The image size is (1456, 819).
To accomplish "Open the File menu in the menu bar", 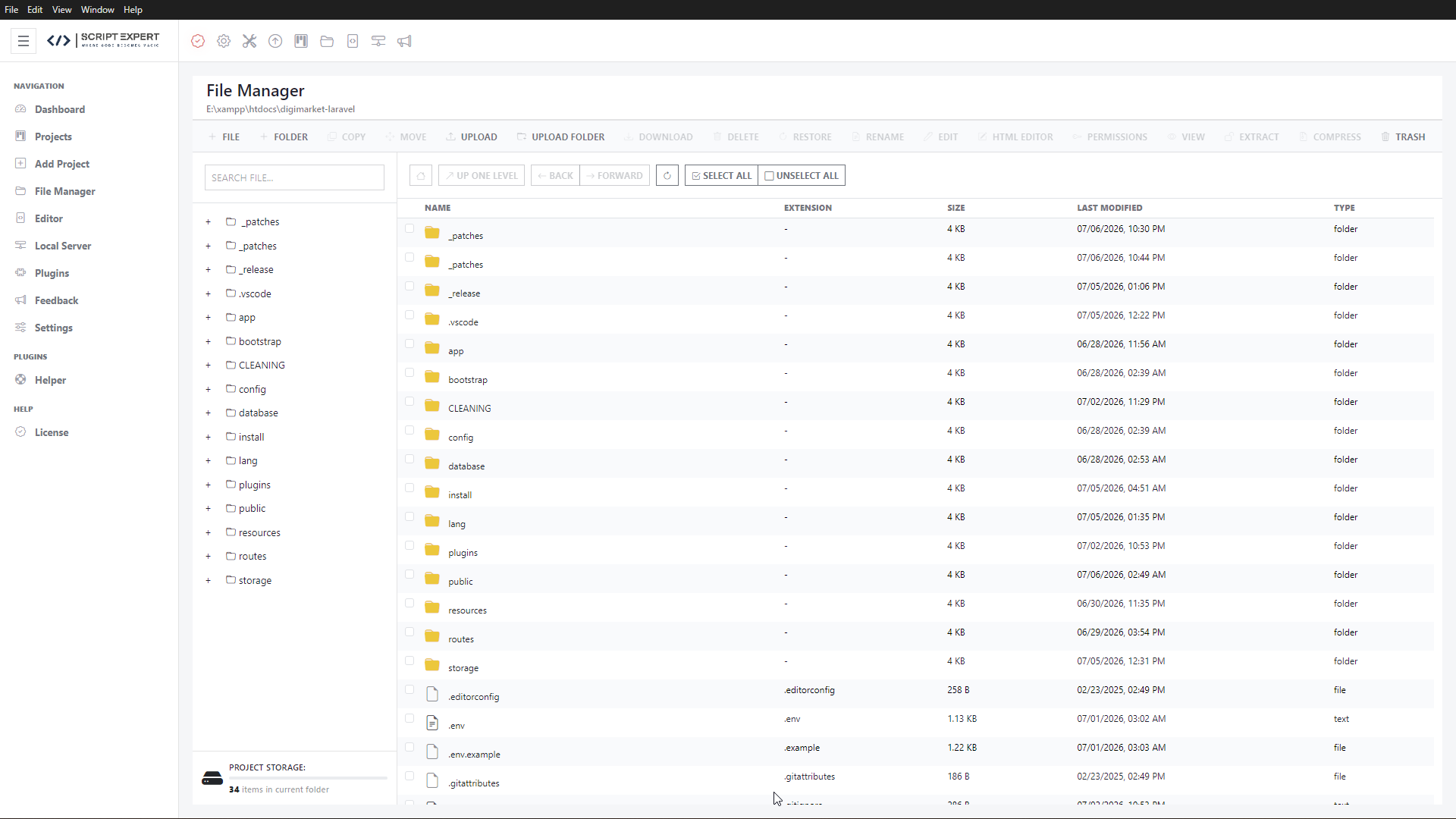I will click(11, 10).
